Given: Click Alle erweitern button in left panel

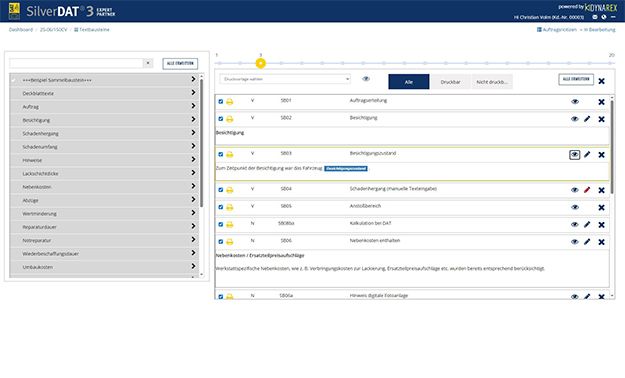Looking at the screenshot, I should point(180,63).
